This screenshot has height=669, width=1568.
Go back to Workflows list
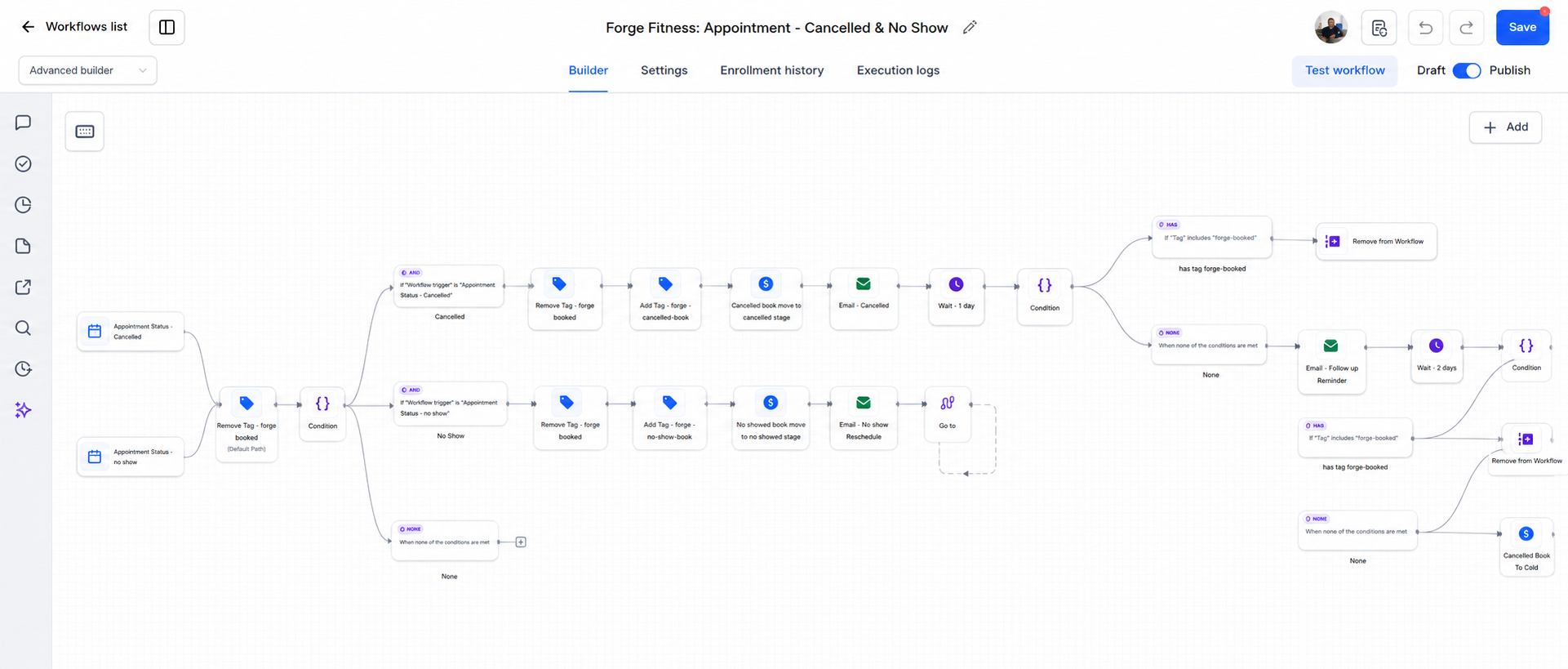(x=73, y=27)
